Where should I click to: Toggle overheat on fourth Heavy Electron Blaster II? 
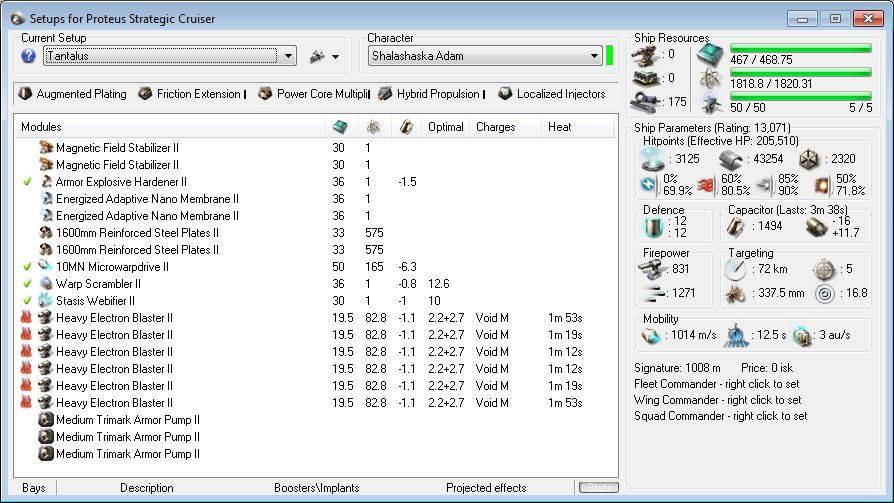(26, 369)
